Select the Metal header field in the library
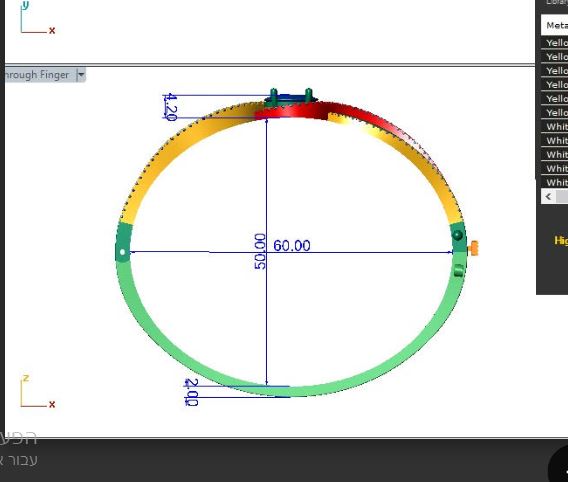568x482 pixels. [555, 25]
